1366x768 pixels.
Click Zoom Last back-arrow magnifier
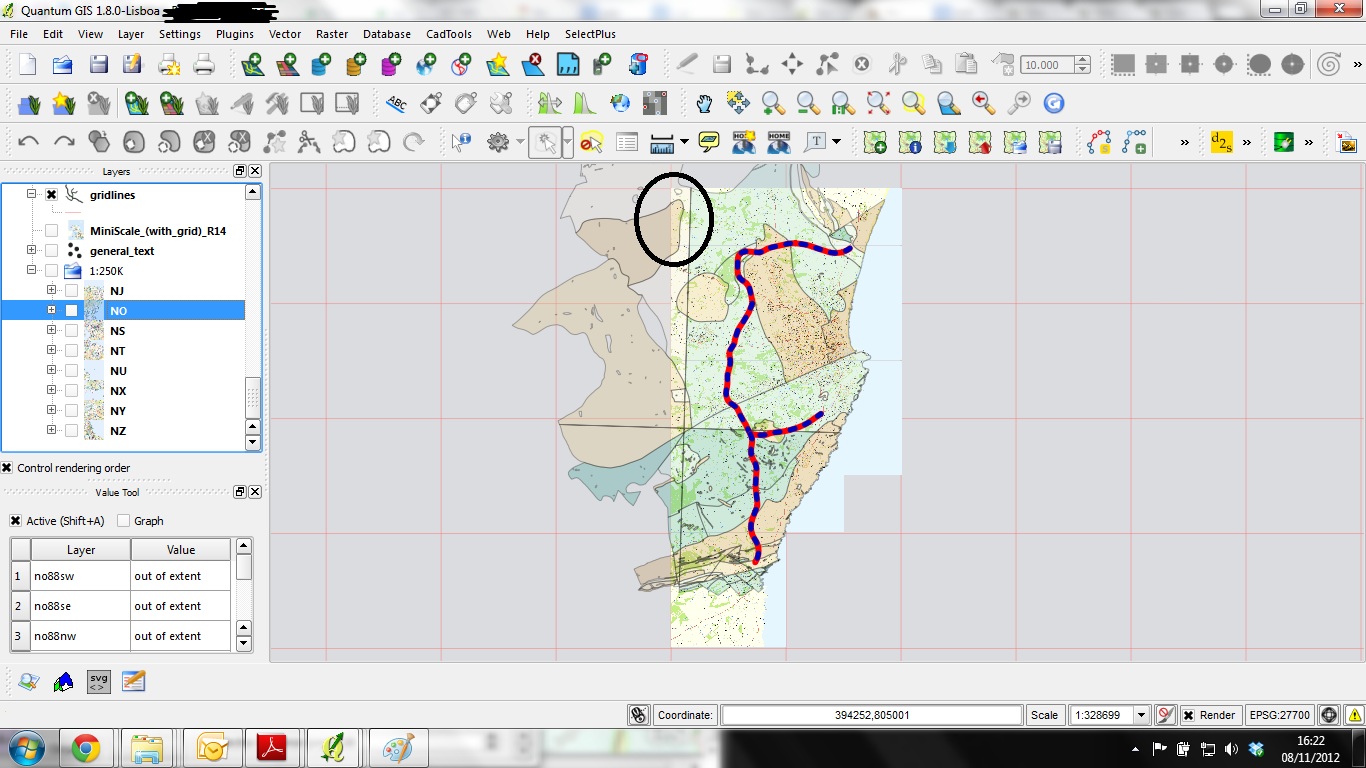984,103
